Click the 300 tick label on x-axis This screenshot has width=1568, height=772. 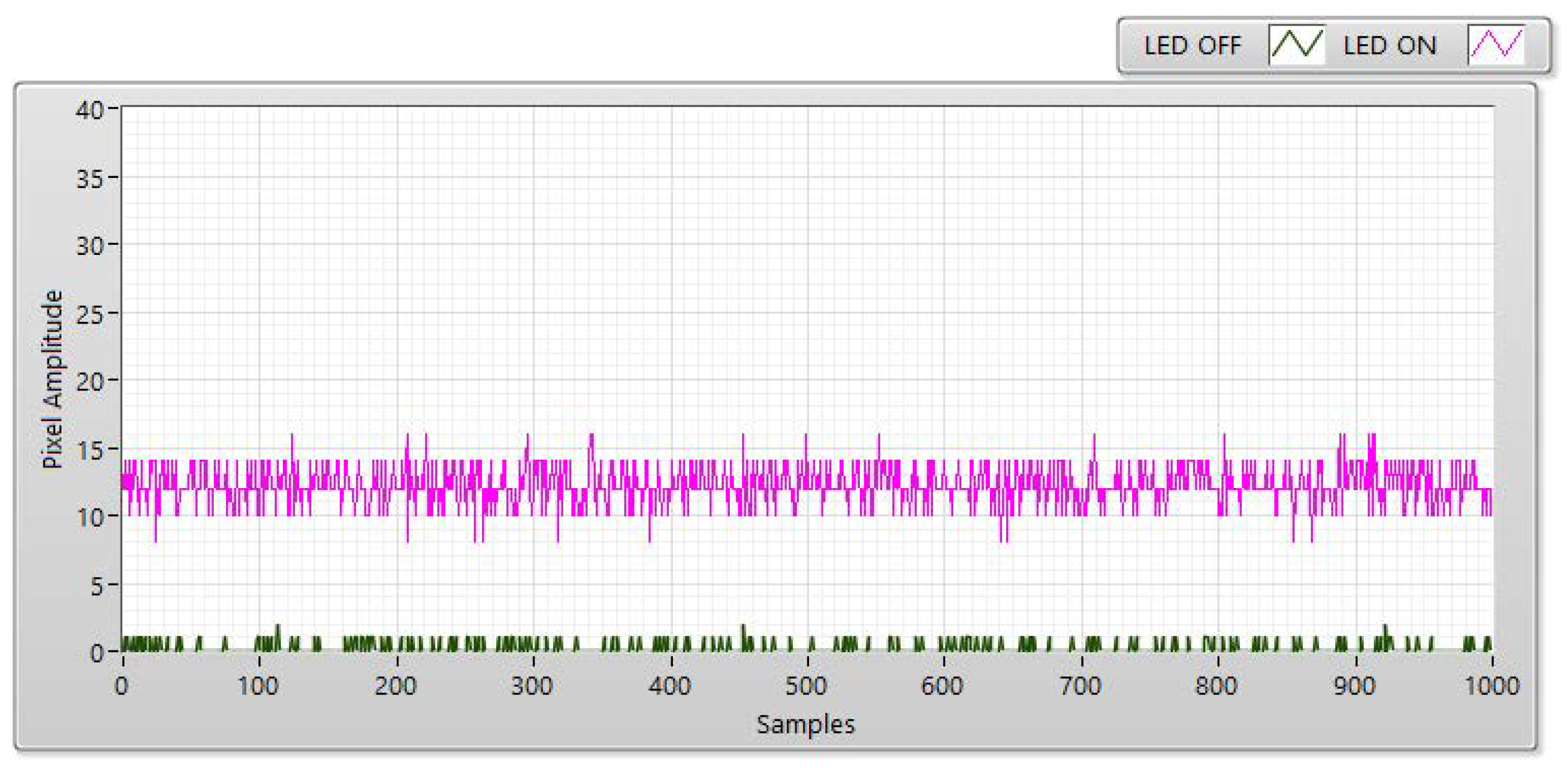point(532,686)
